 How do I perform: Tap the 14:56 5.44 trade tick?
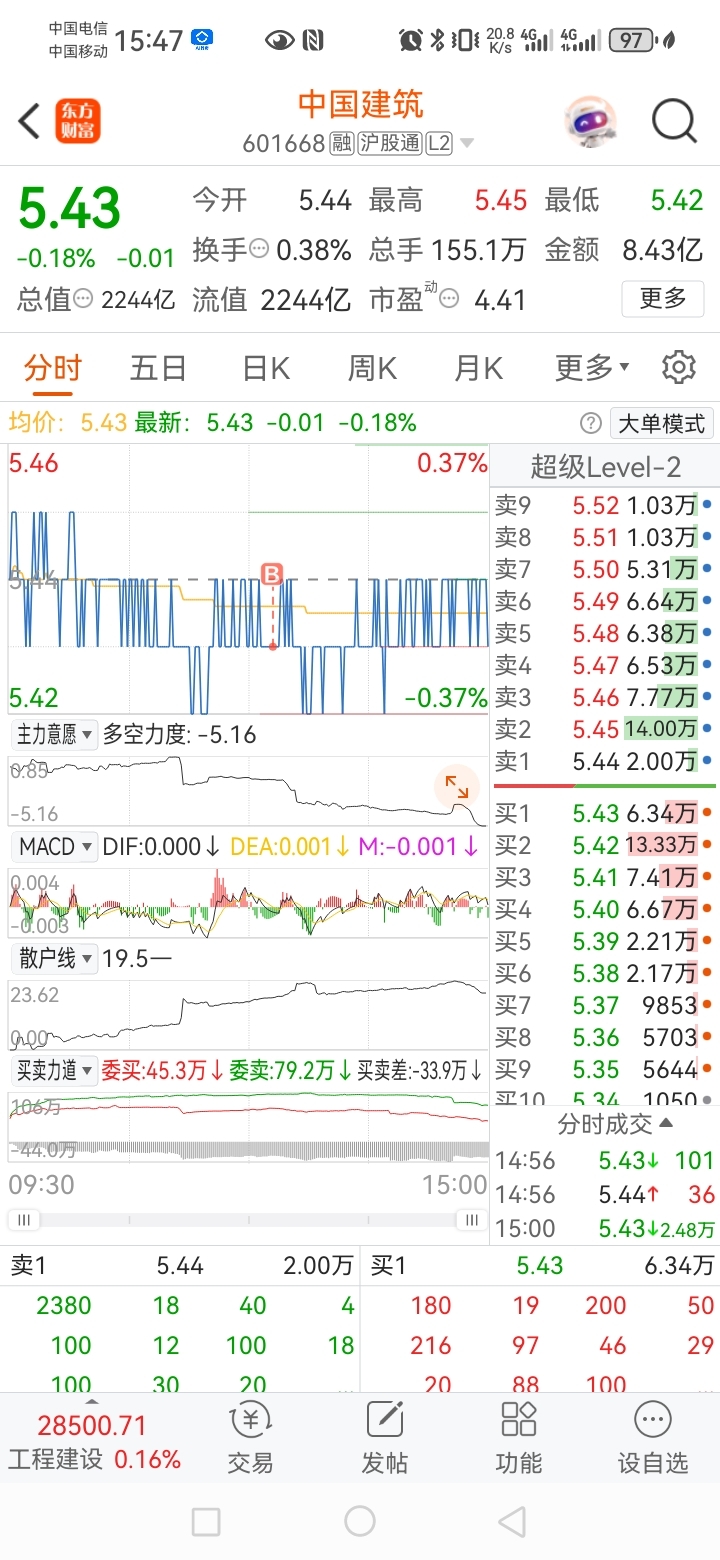pos(604,1194)
